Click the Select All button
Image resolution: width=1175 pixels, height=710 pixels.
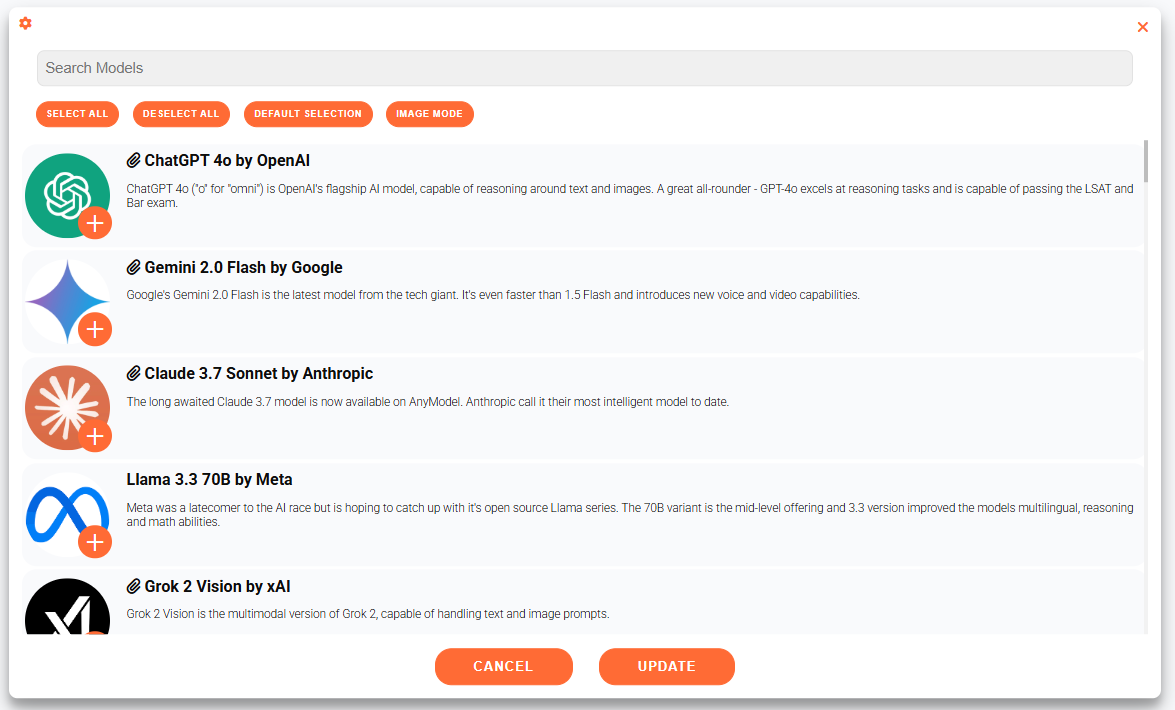pos(77,114)
